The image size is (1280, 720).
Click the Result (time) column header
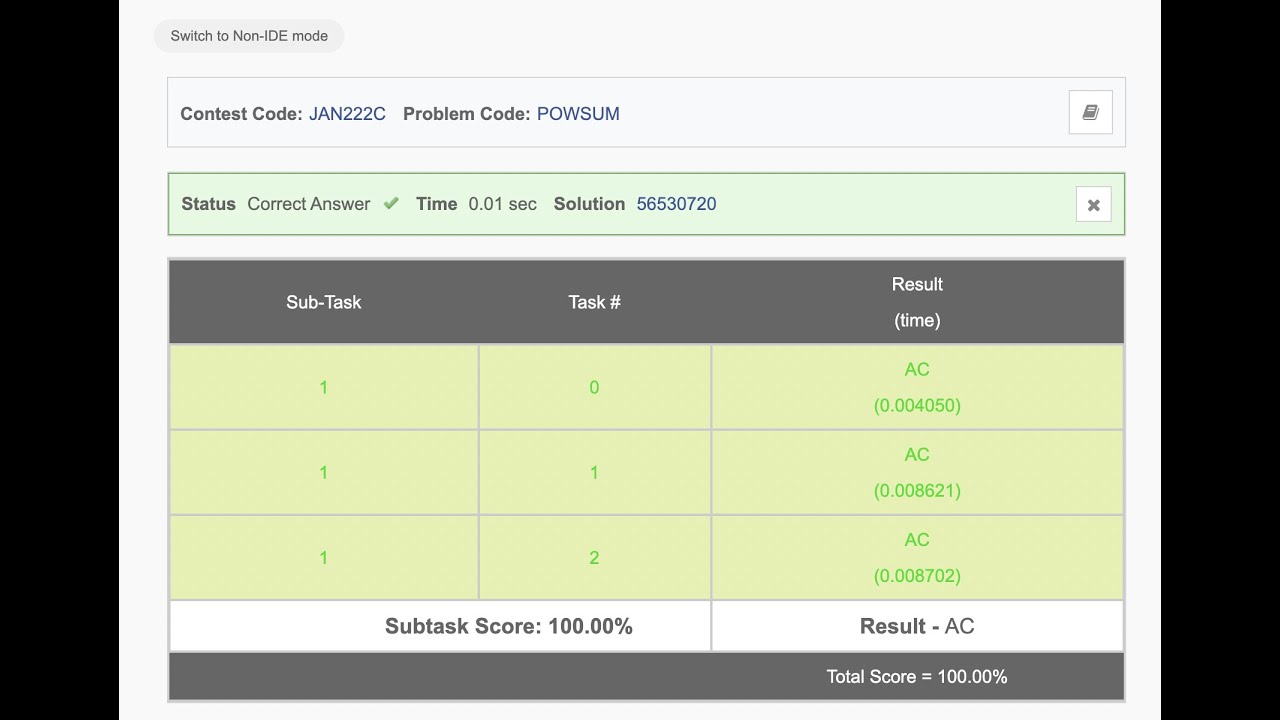tap(917, 302)
